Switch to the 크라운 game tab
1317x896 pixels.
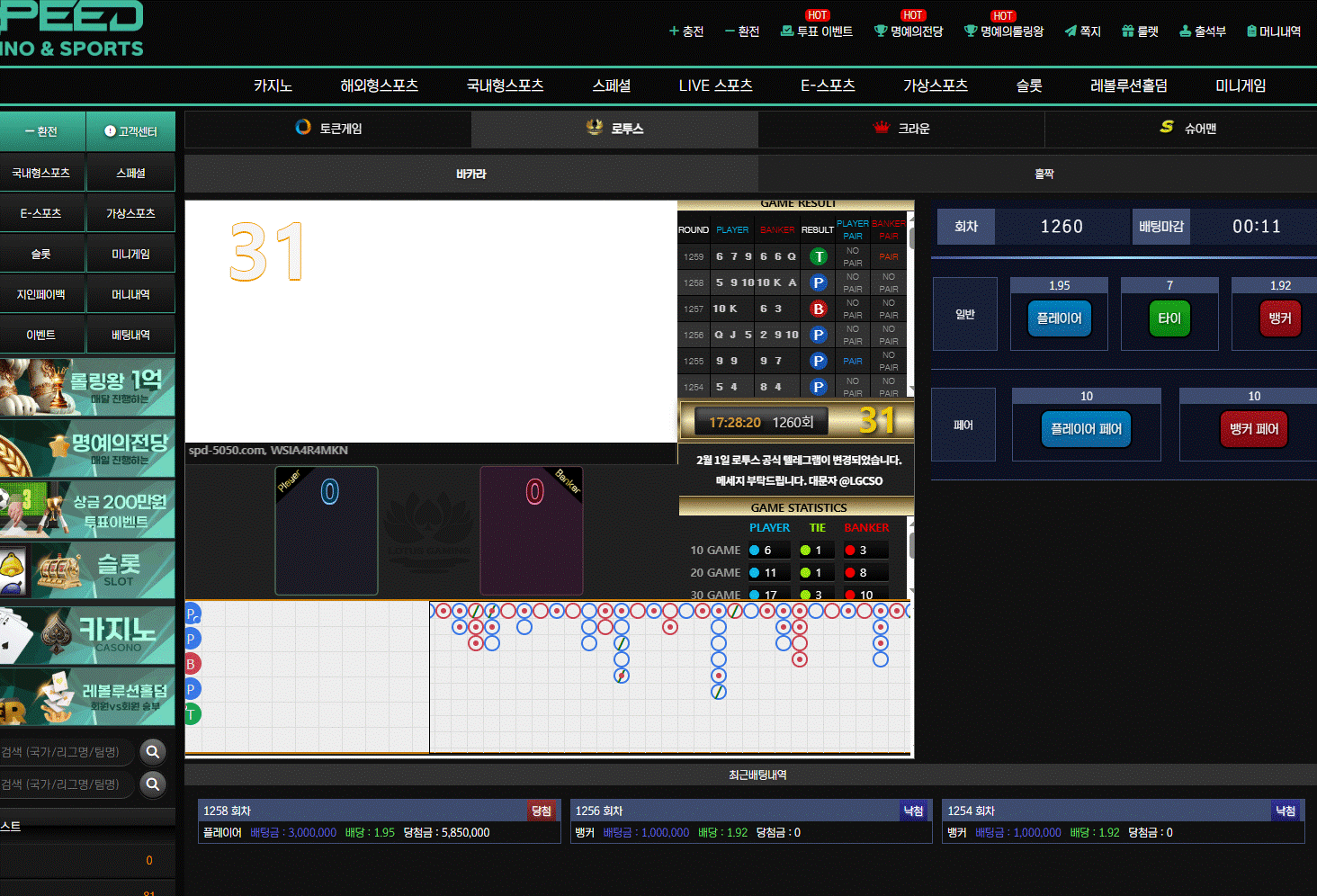pos(901,129)
